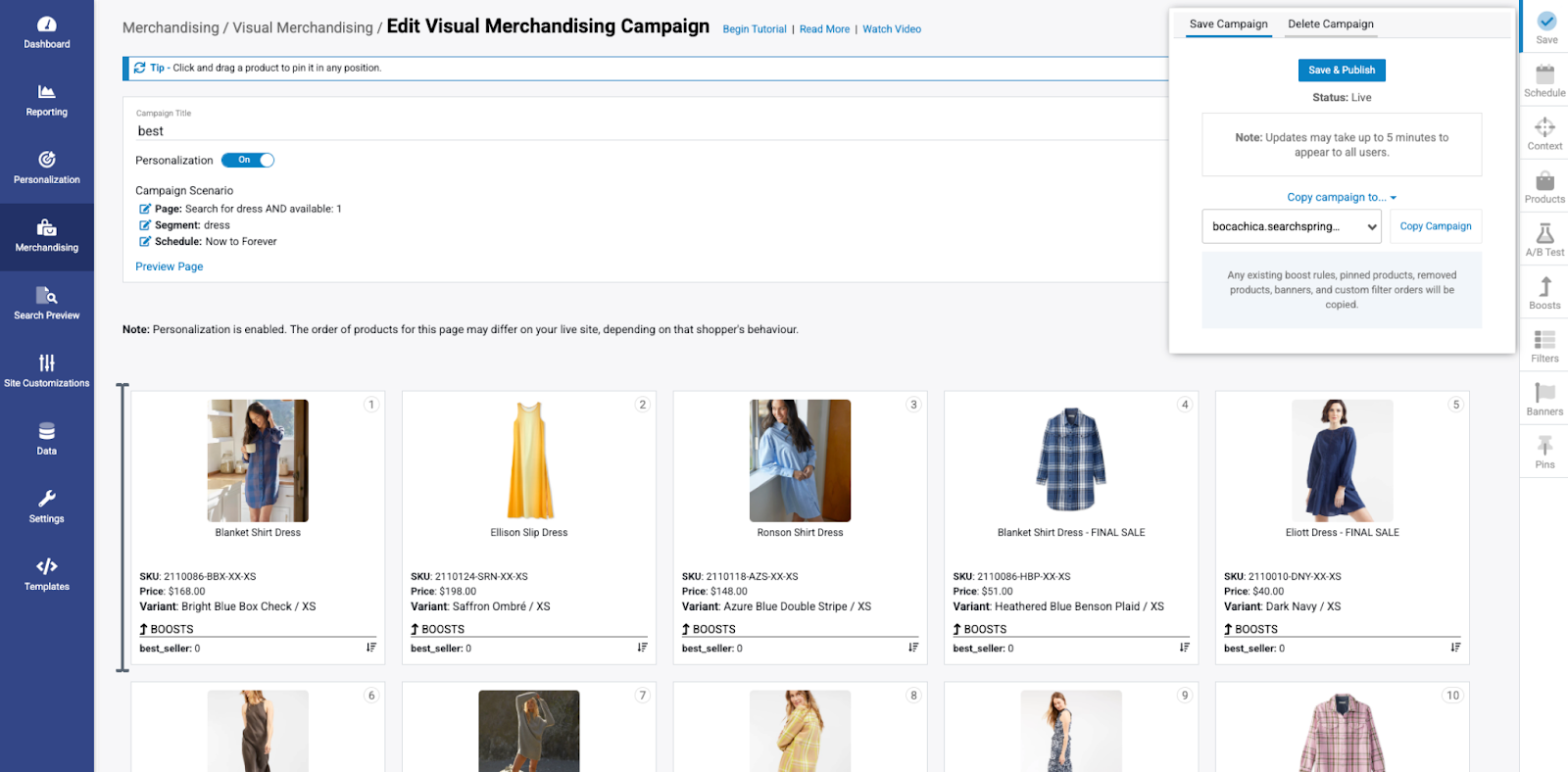
Task: Select the Ronson Shirt Dress thumbnail
Action: pyautogui.click(x=800, y=460)
